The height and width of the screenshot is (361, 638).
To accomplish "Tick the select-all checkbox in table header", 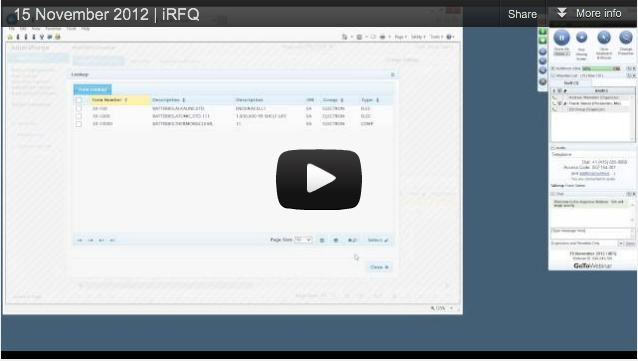I will (79, 100).
